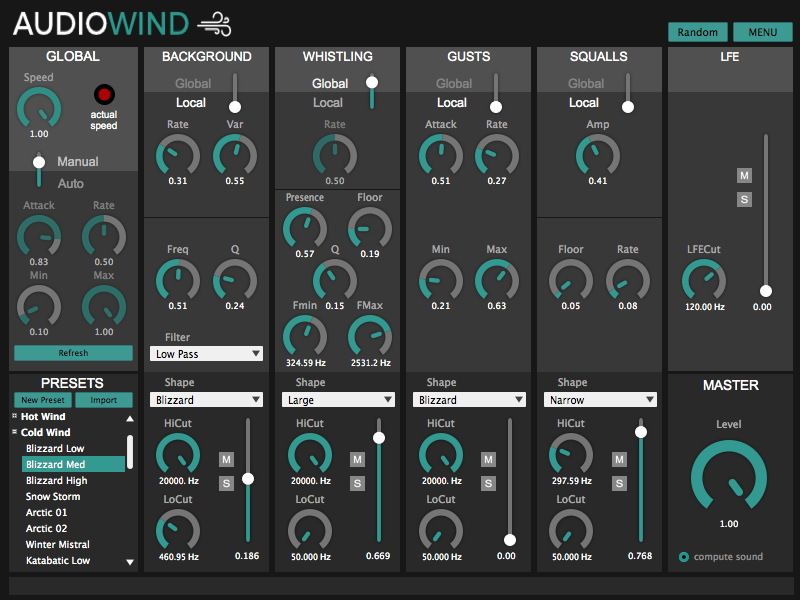The image size is (800, 600).
Task: Click the Gusts Attack knob
Action: [441, 156]
